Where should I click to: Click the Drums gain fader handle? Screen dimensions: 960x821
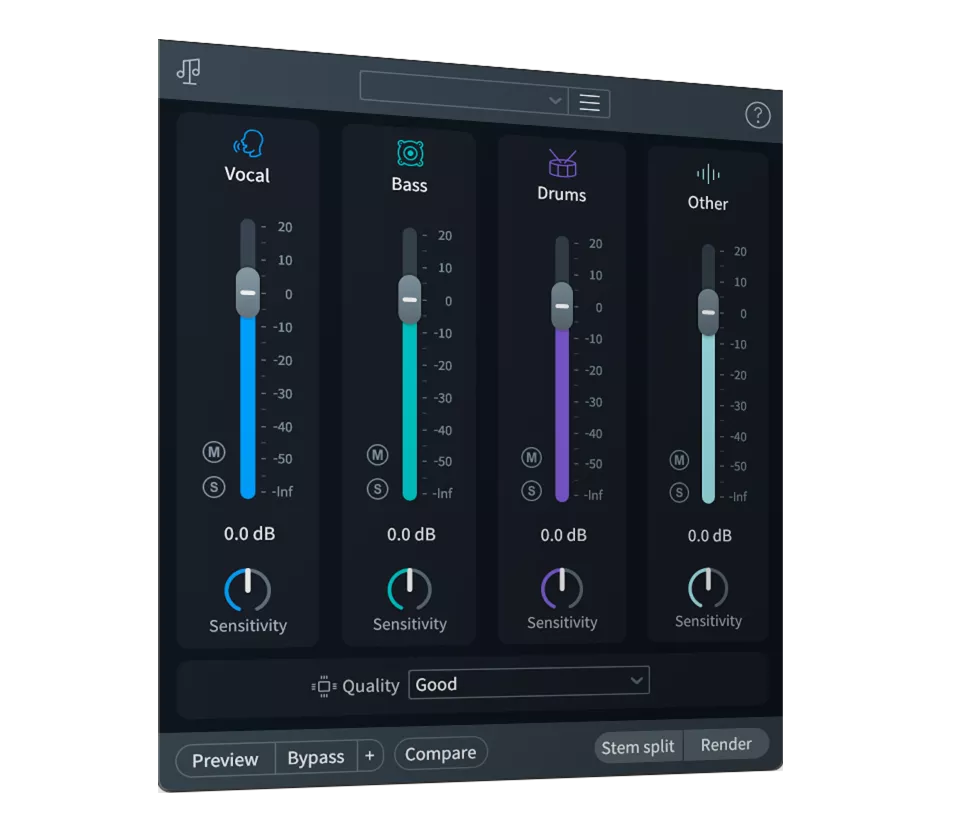tap(562, 306)
